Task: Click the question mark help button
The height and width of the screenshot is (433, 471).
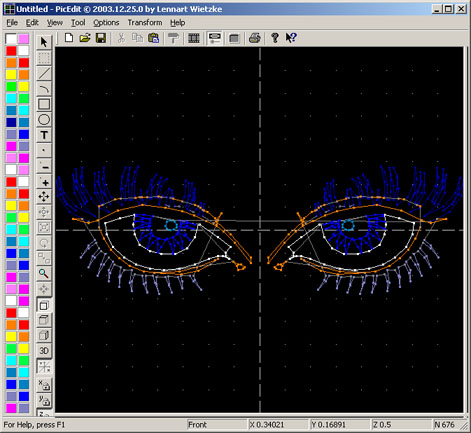Action: click(x=275, y=38)
